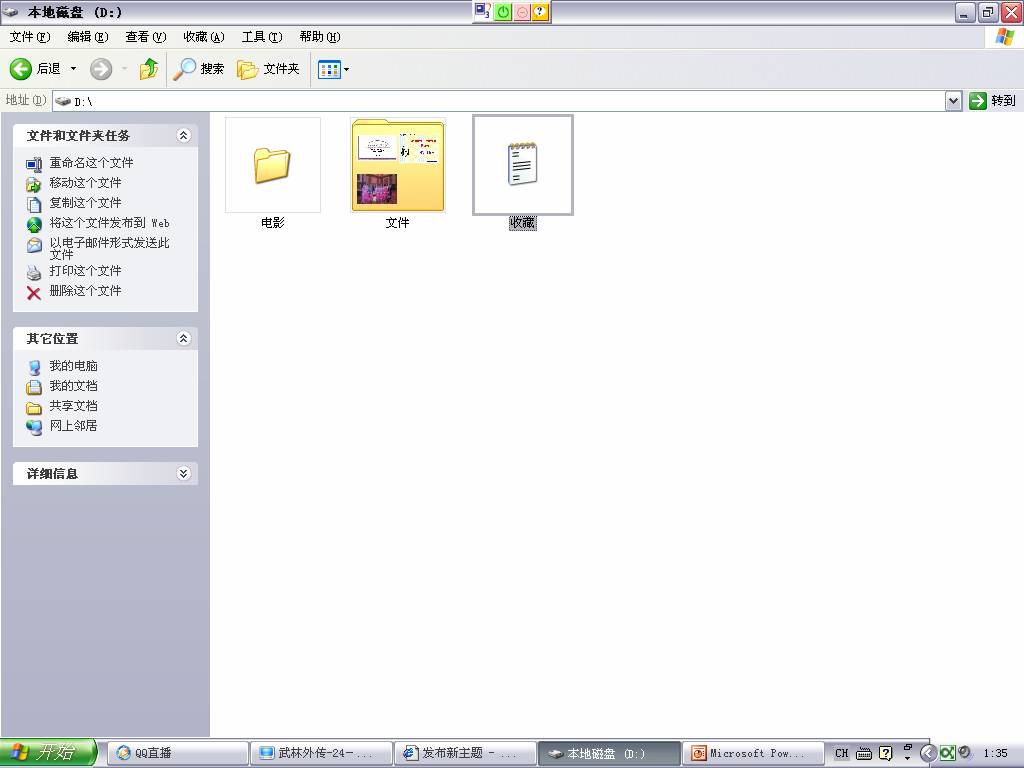Image resolution: width=1024 pixels, height=768 pixels.
Task: Click the keyboard icon in language bar
Action: (x=864, y=754)
